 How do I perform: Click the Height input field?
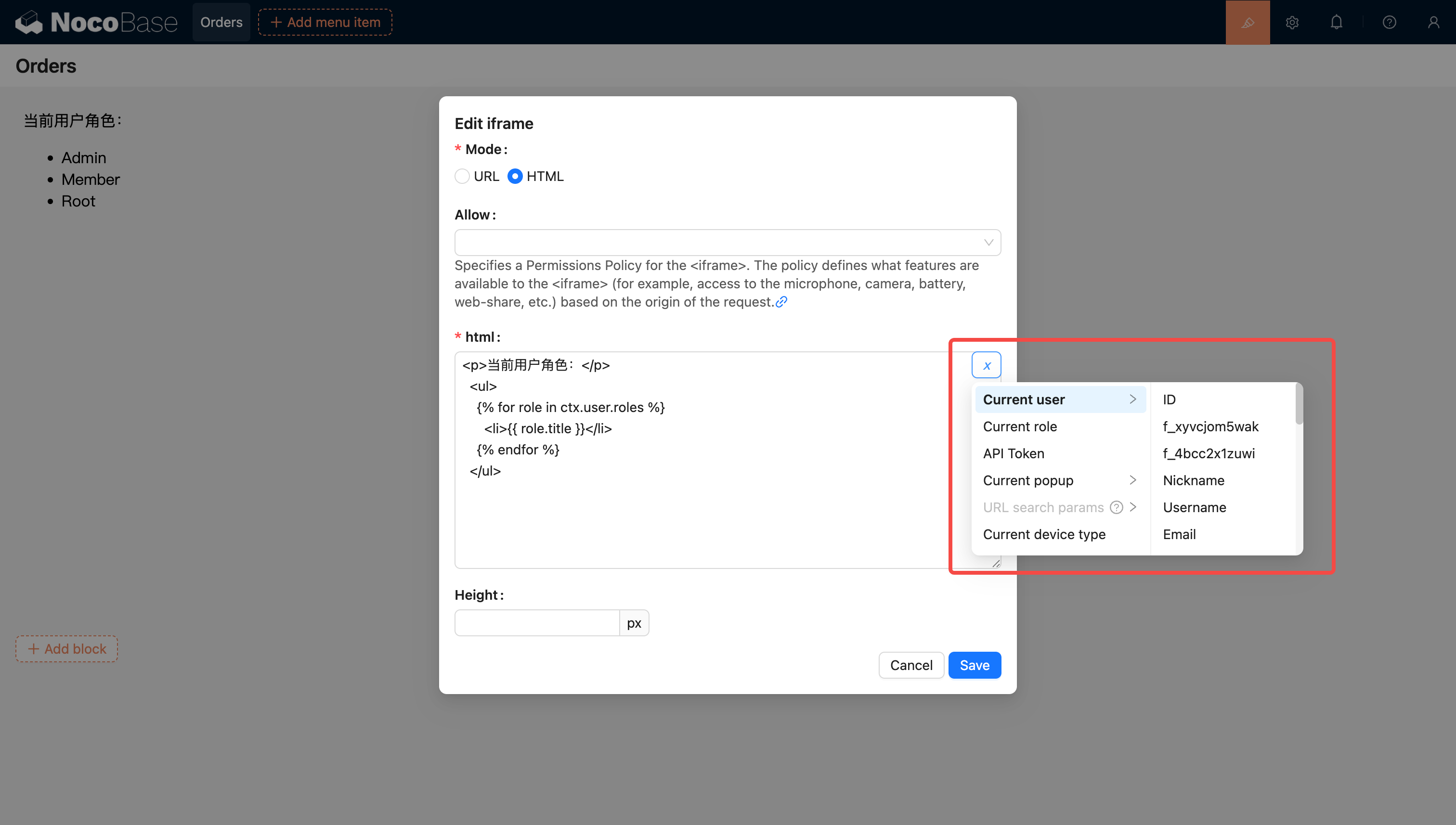[x=537, y=623]
